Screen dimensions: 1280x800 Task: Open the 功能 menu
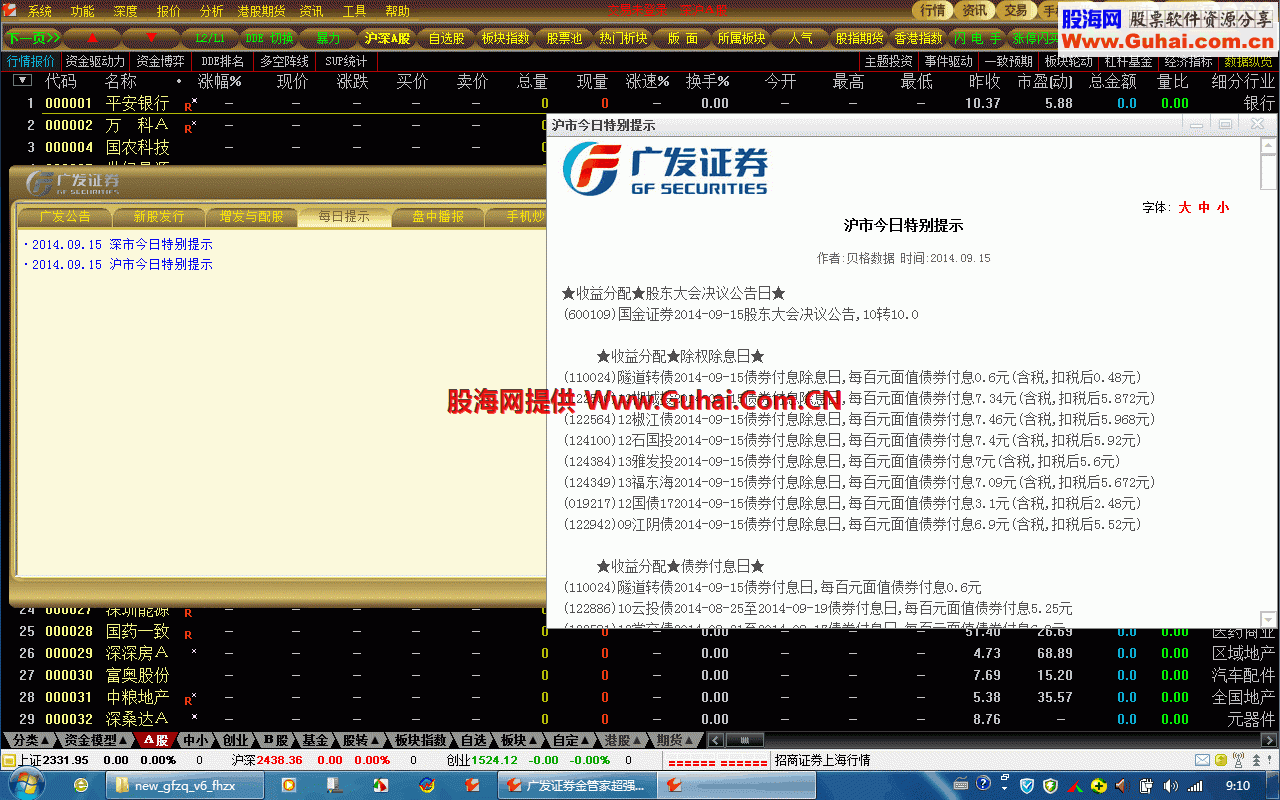click(x=83, y=12)
